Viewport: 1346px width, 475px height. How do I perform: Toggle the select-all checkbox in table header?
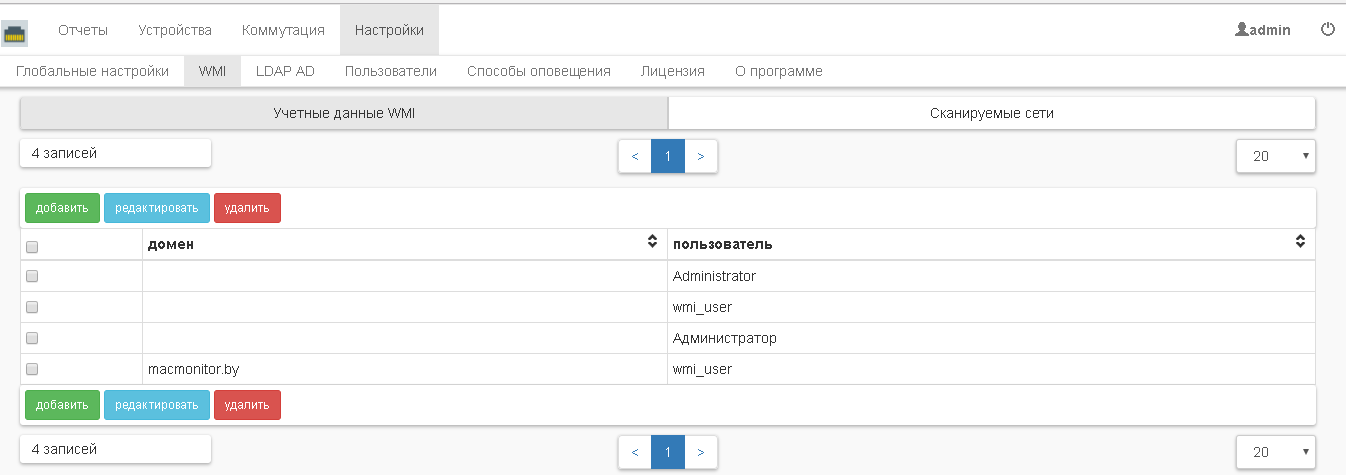(x=32, y=246)
